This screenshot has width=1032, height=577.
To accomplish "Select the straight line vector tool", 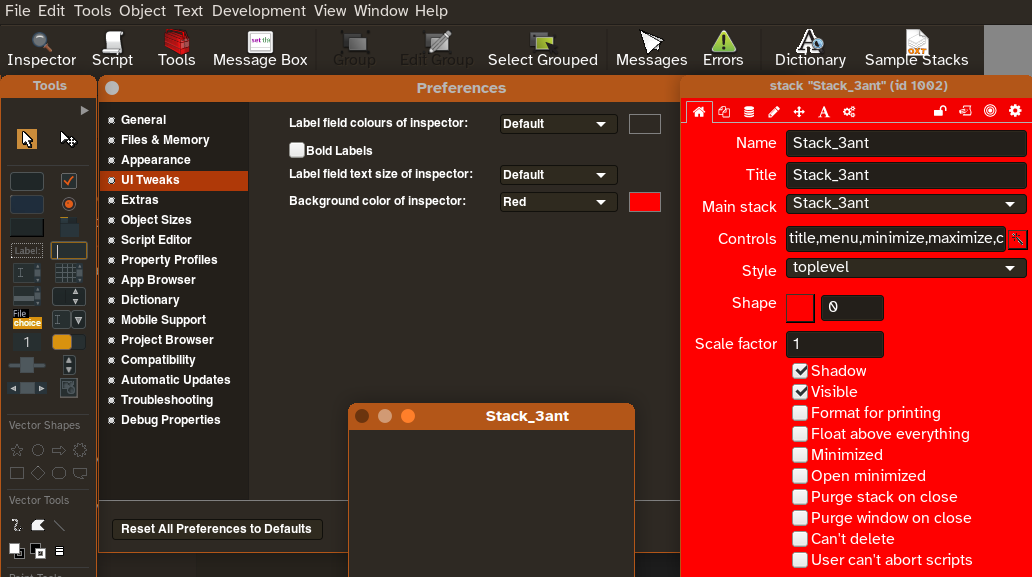I will click(59, 525).
